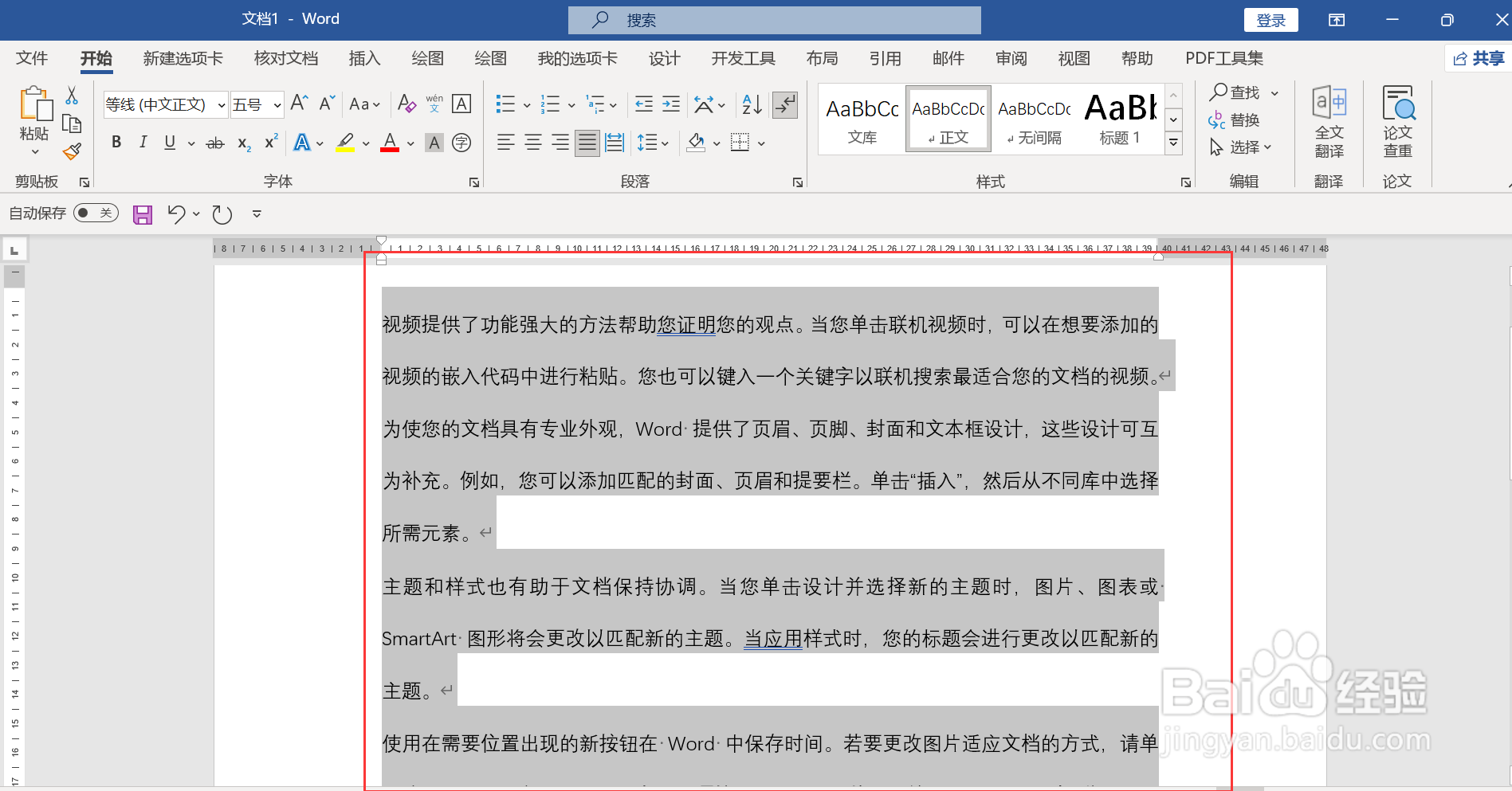Toggle character shading button
The width and height of the screenshot is (1512, 791).
coord(434,143)
